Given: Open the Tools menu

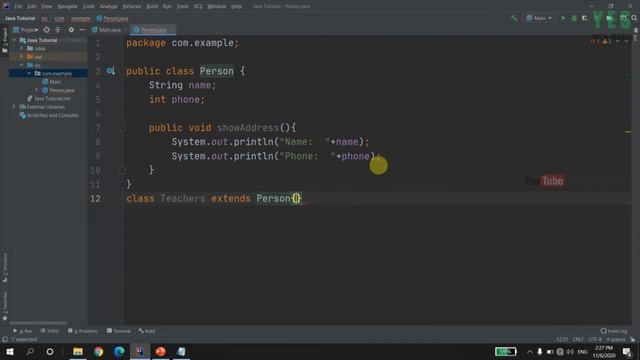Looking at the screenshot, I should click(182, 7).
